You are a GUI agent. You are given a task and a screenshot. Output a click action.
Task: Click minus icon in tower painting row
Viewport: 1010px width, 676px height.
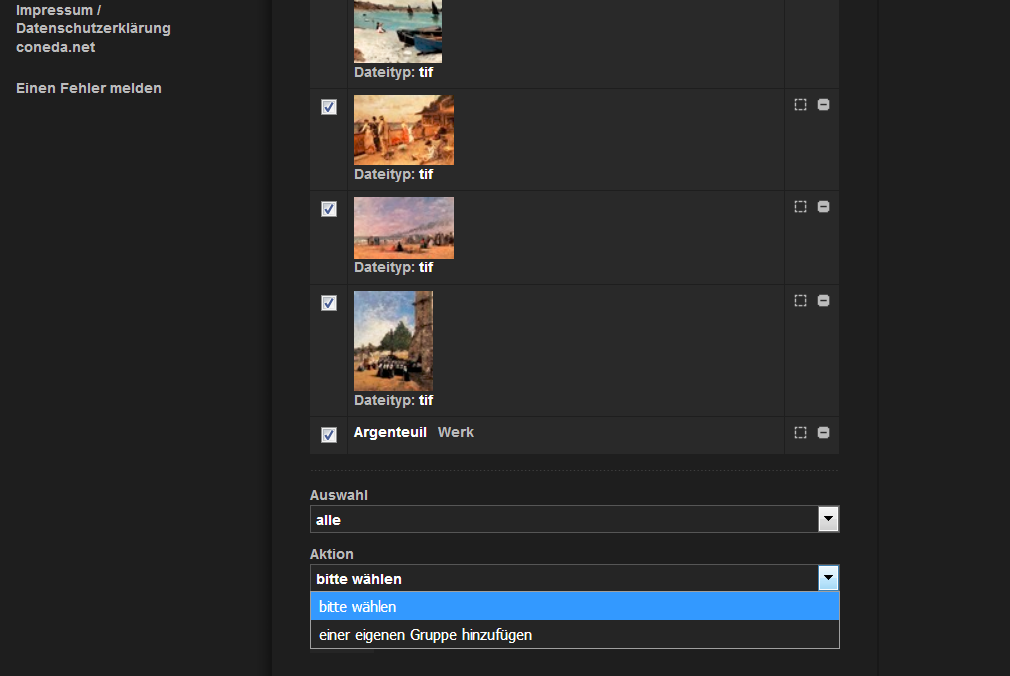pos(823,300)
